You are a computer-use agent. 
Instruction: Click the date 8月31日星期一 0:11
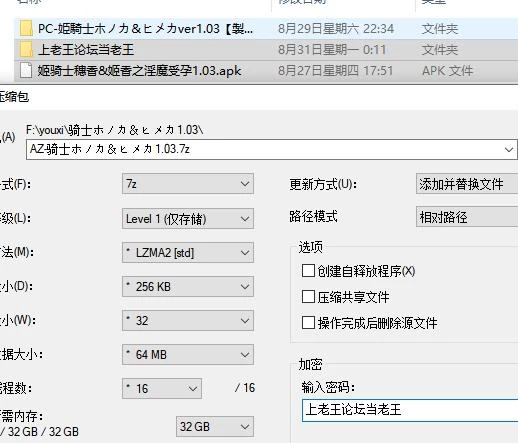pyautogui.click(x=332, y=50)
